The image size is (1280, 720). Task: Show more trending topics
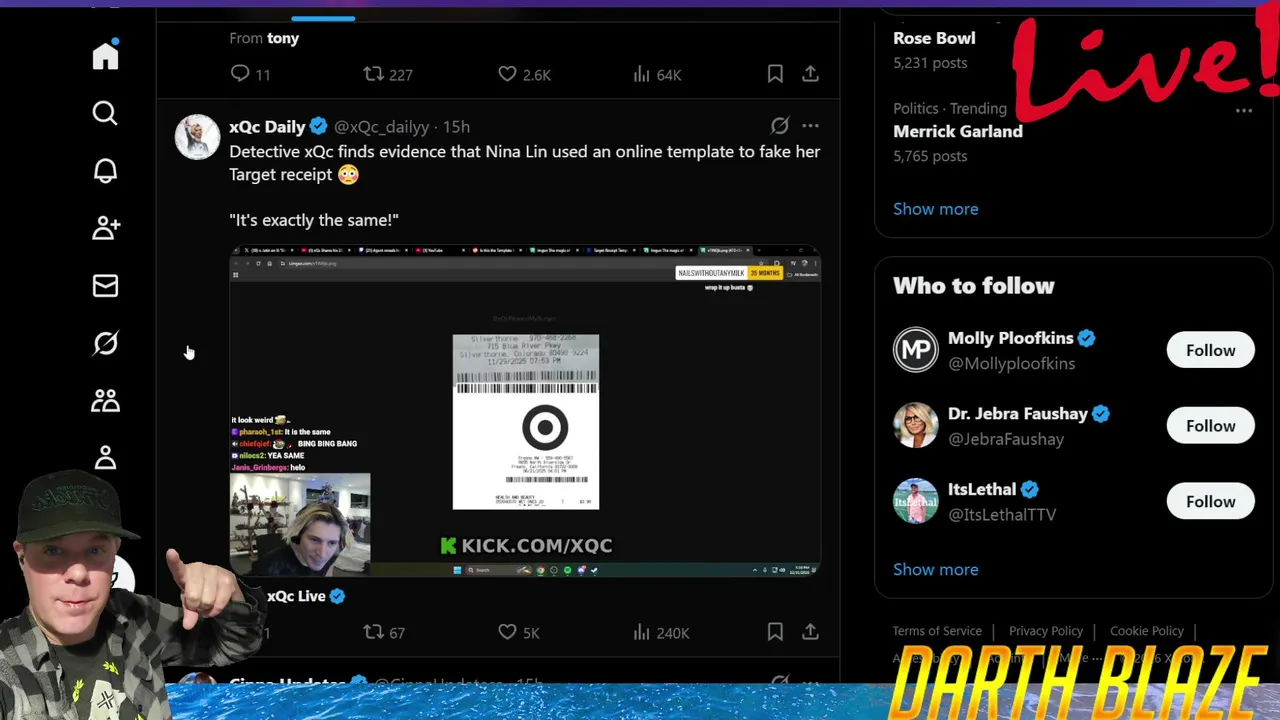[936, 209]
